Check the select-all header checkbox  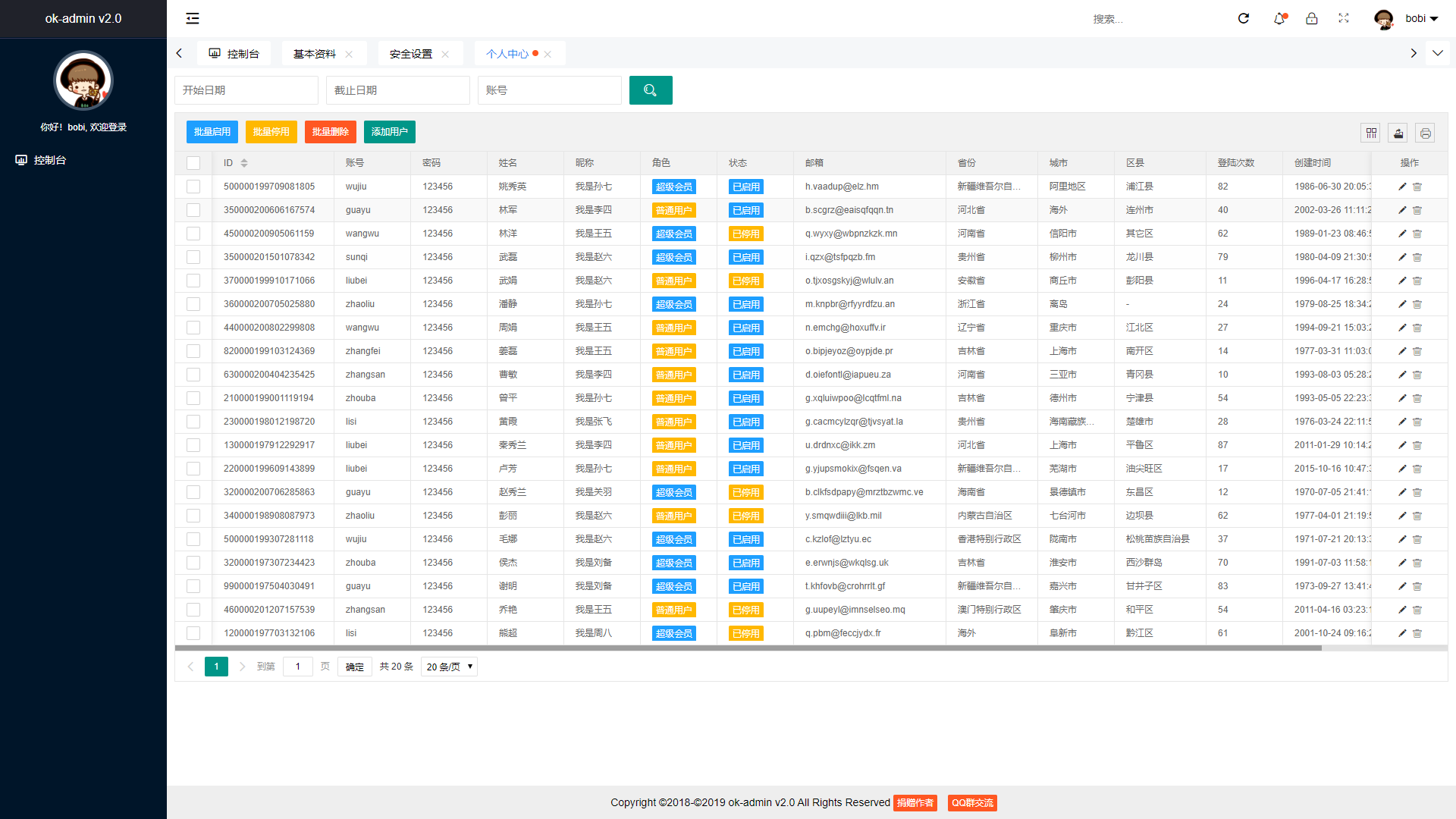(193, 163)
